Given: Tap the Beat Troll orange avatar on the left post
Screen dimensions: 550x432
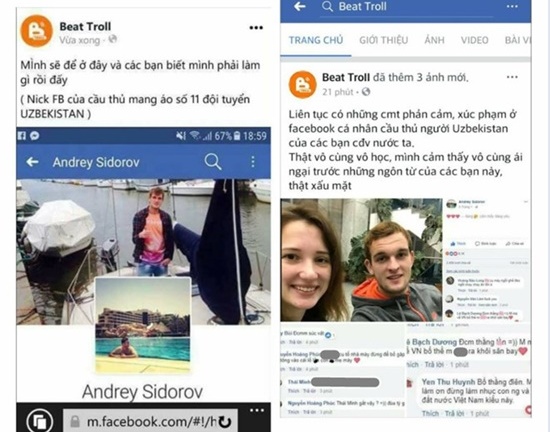Looking at the screenshot, I should coord(37,31).
